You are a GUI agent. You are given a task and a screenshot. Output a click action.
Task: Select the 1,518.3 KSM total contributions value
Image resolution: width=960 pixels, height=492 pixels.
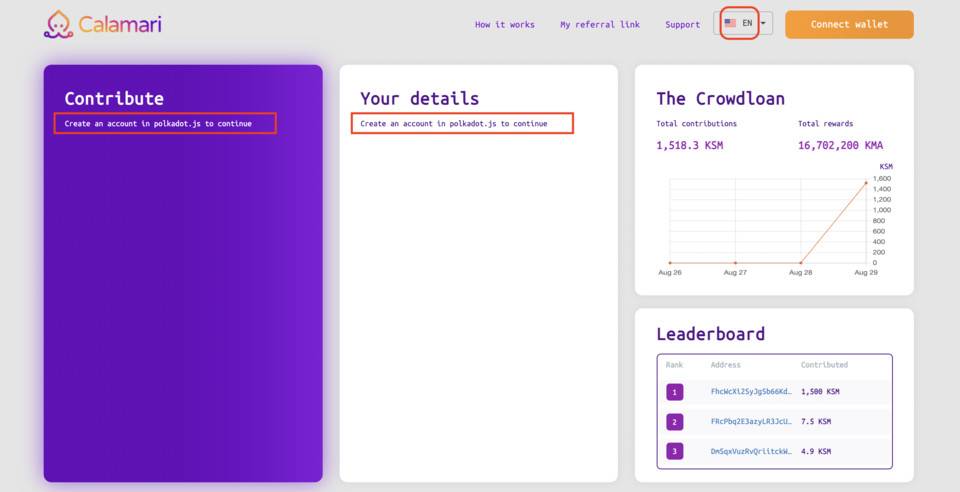click(689, 146)
